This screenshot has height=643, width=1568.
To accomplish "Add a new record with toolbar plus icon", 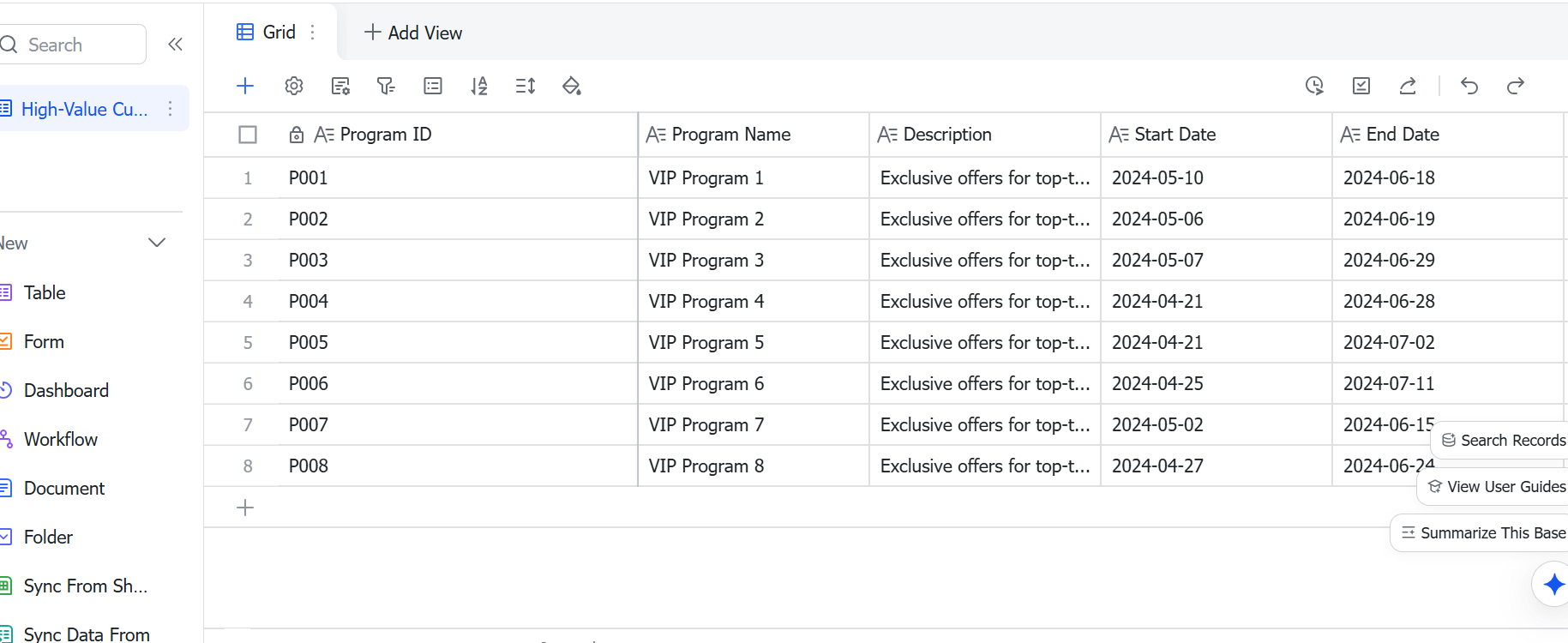I will pyautogui.click(x=245, y=86).
